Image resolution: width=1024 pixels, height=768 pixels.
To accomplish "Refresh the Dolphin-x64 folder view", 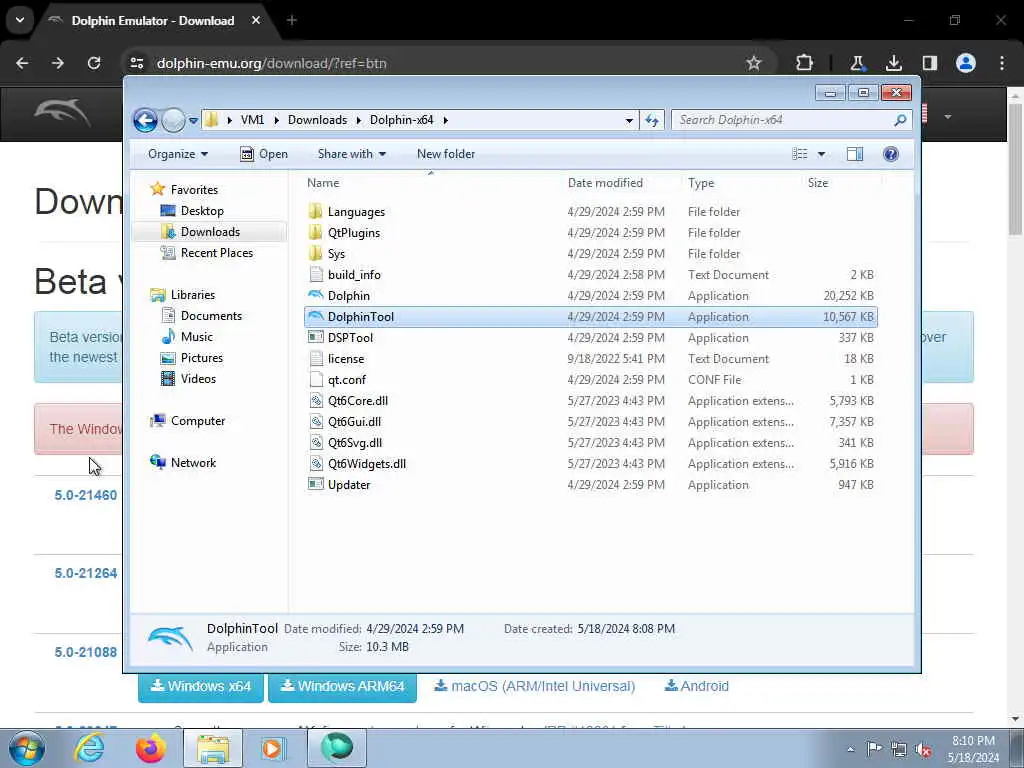I will point(652,120).
